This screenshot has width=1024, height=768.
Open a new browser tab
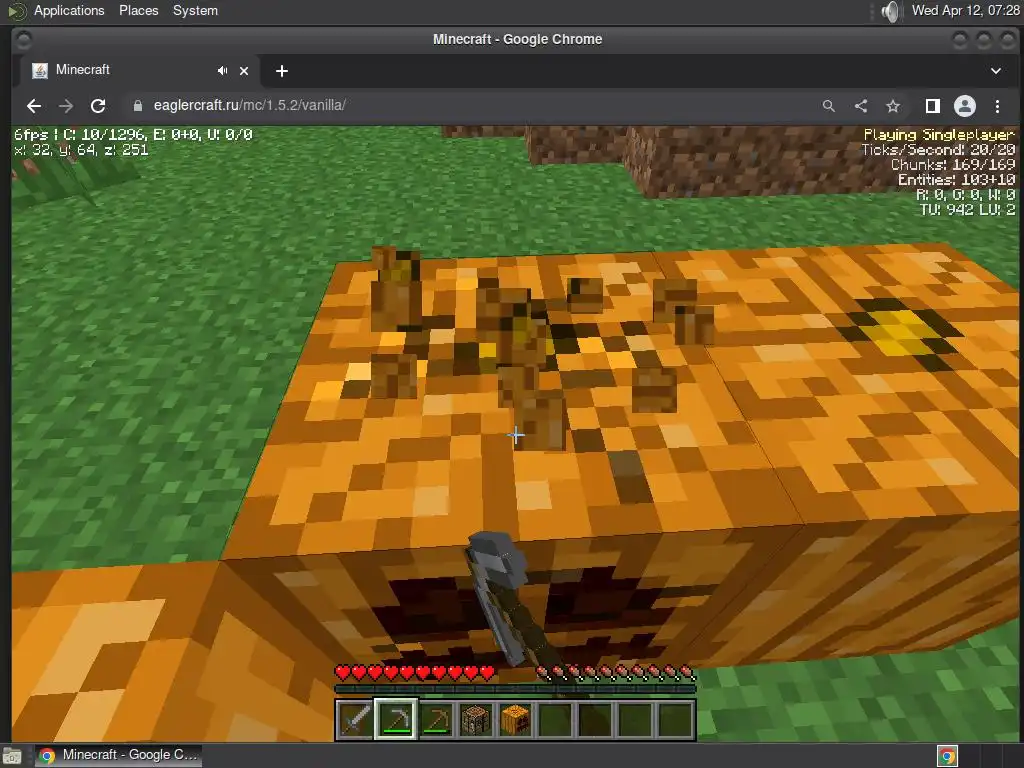click(281, 71)
